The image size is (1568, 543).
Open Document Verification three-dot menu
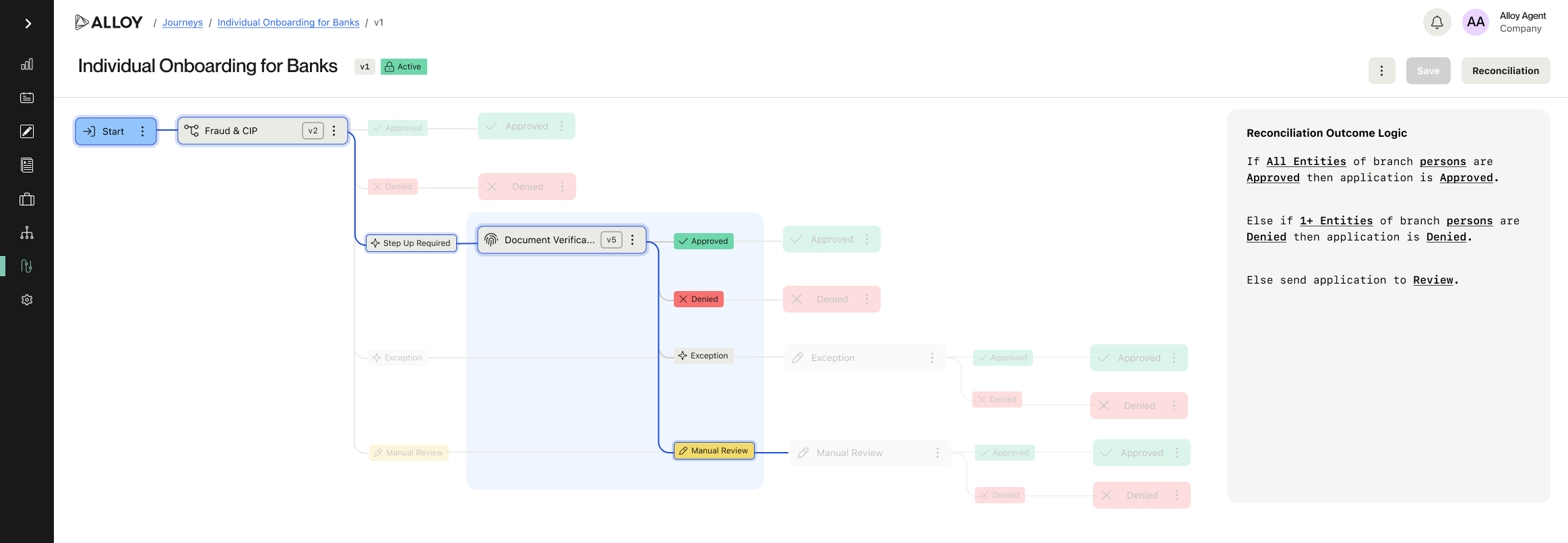pos(632,240)
